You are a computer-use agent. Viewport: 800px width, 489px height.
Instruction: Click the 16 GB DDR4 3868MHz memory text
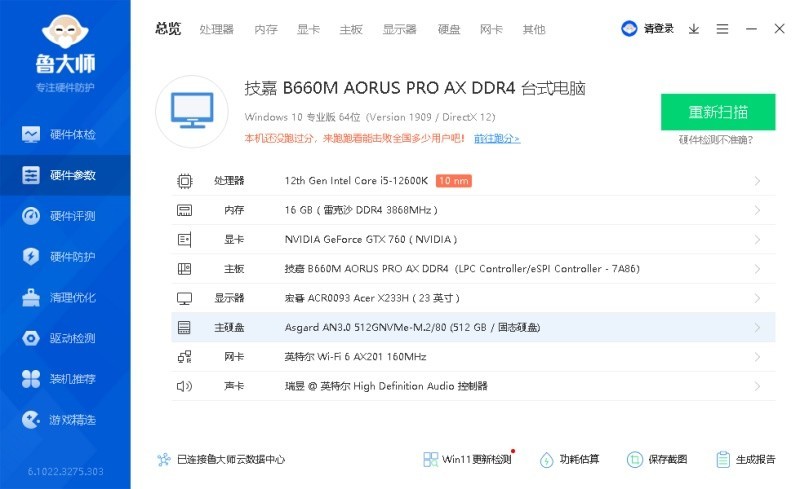click(x=361, y=210)
